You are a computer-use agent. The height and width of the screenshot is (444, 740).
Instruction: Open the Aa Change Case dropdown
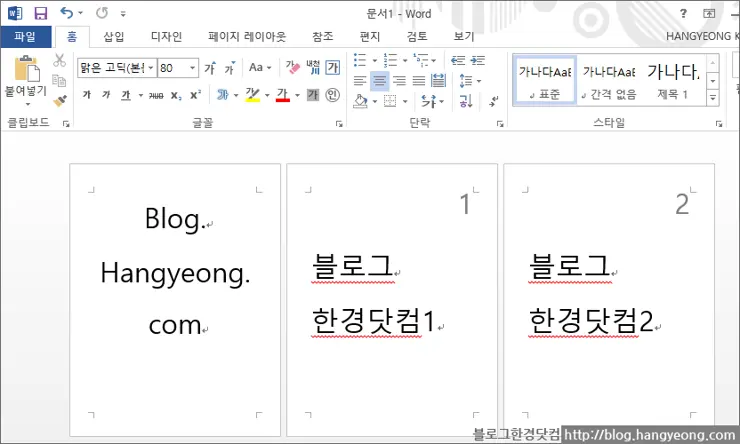[x=260, y=67]
